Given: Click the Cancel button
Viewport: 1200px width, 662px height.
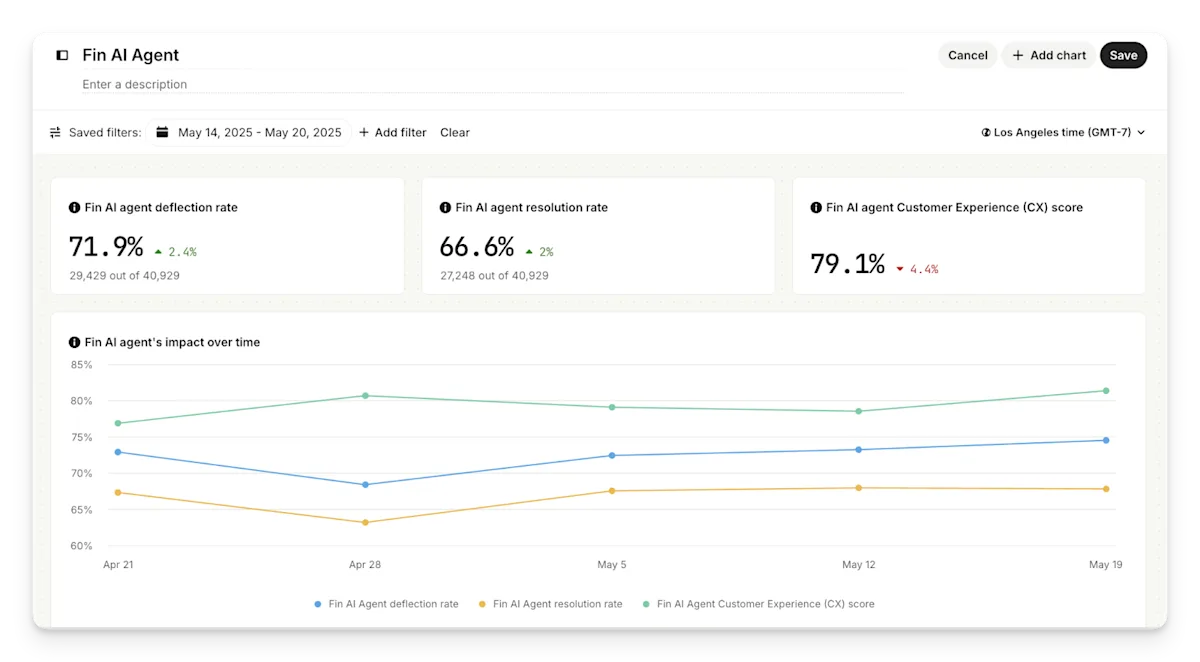Looking at the screenshot, I should pyautogui.click(x=968, y=55).
